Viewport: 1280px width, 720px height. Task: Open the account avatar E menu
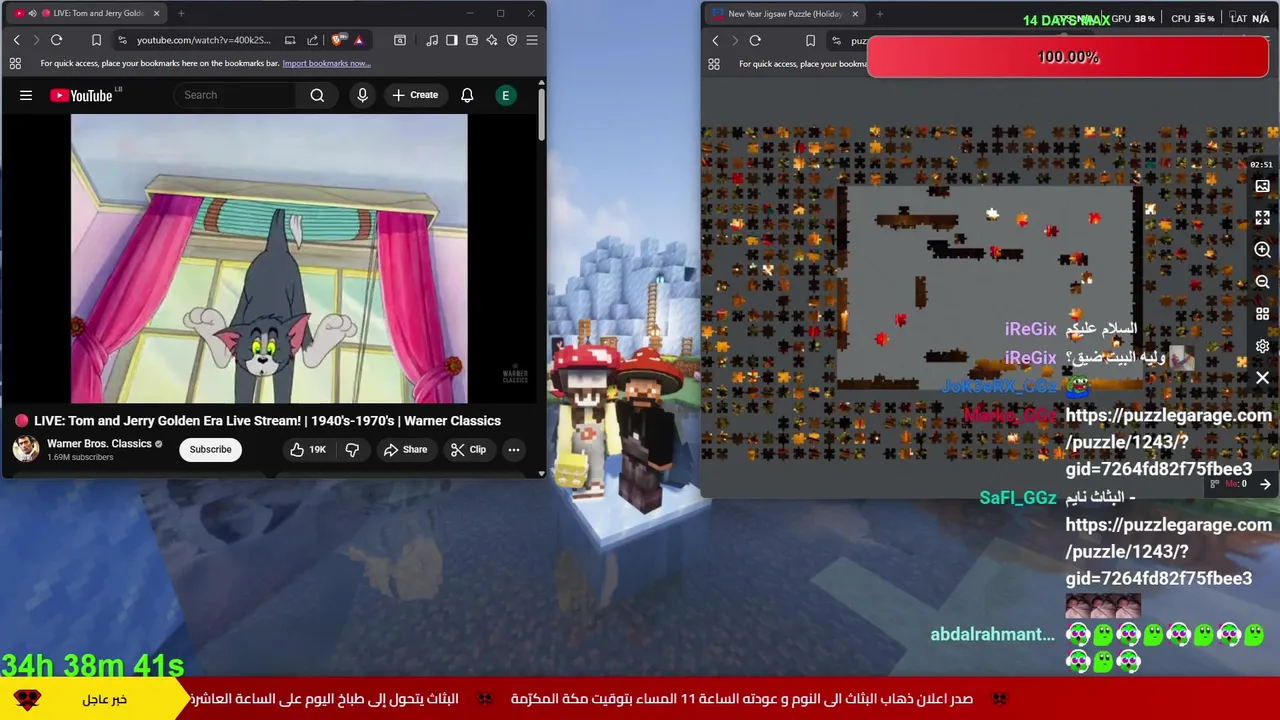point(505,95)
